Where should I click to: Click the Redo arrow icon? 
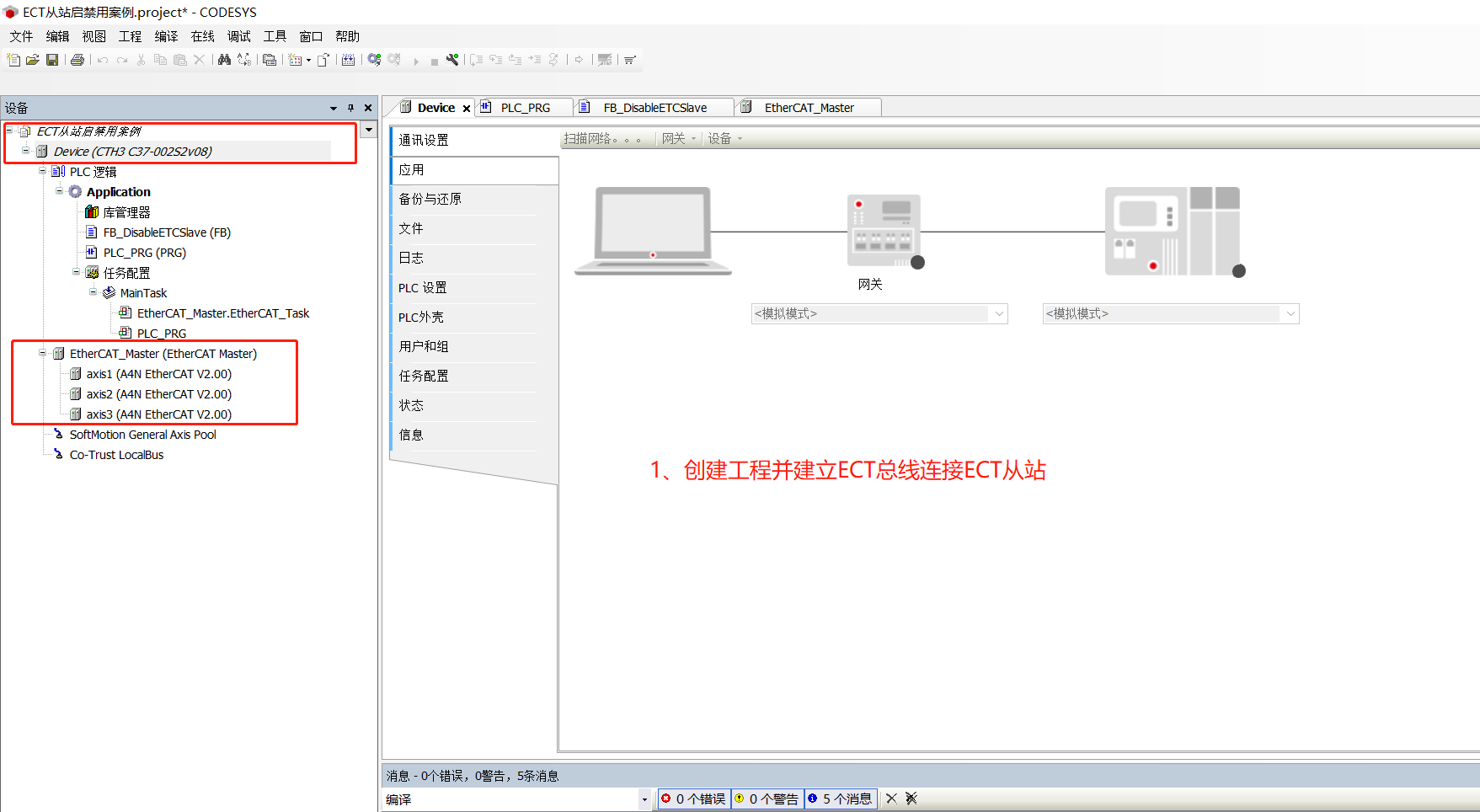[x=122, y=60]
